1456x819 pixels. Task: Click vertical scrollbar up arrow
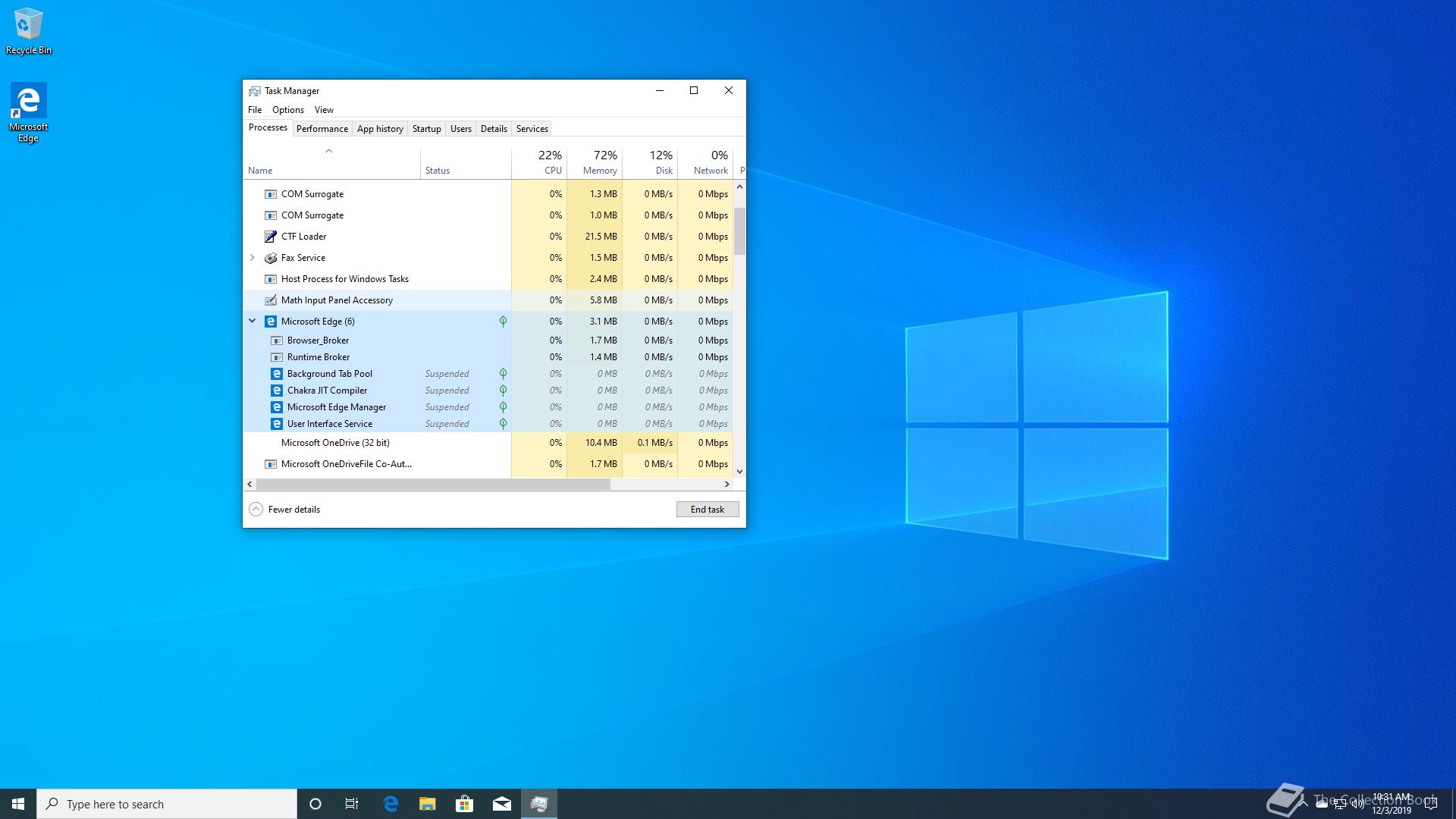[x=739, y=187]
